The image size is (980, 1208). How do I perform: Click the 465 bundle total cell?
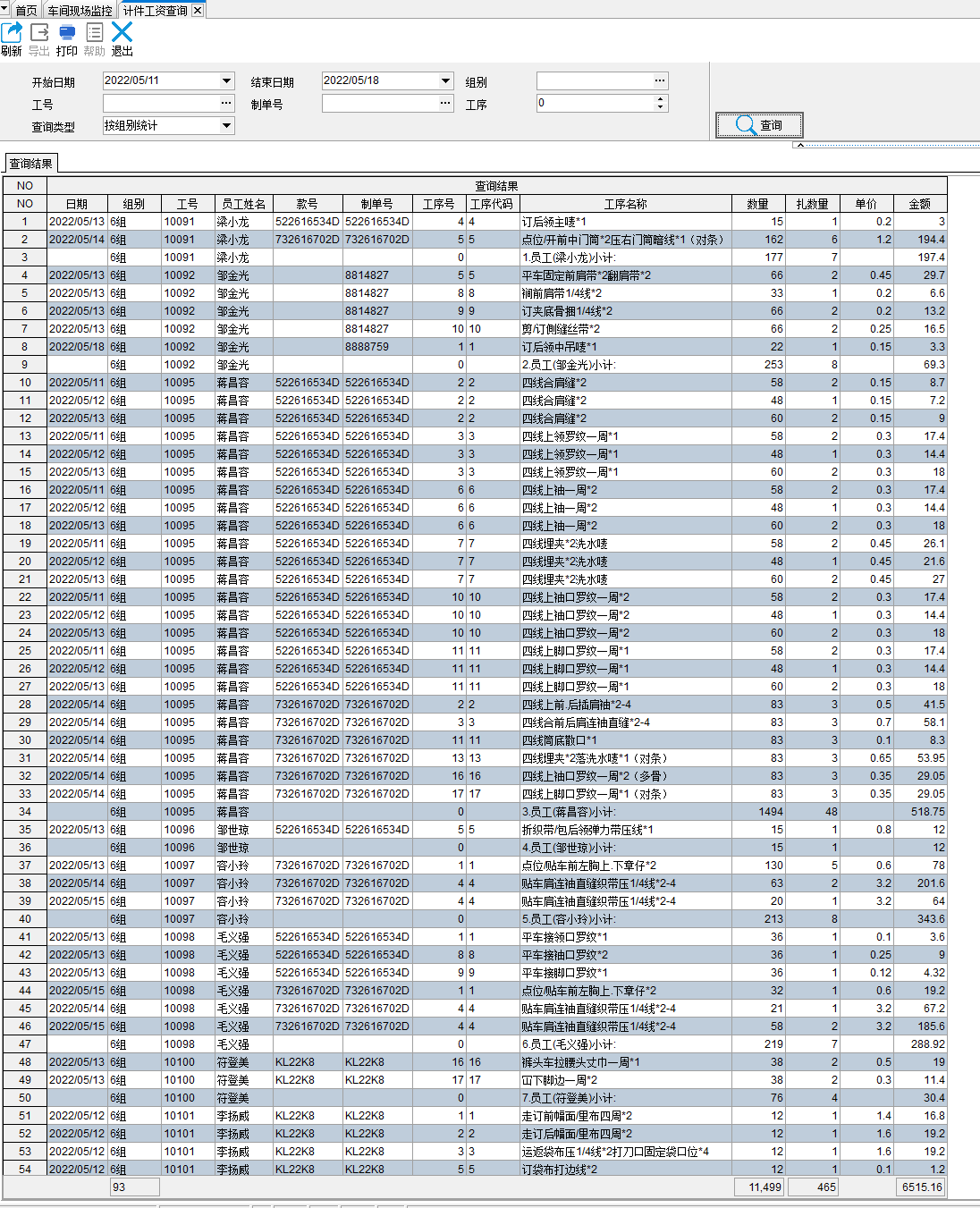pos(814,1187)
